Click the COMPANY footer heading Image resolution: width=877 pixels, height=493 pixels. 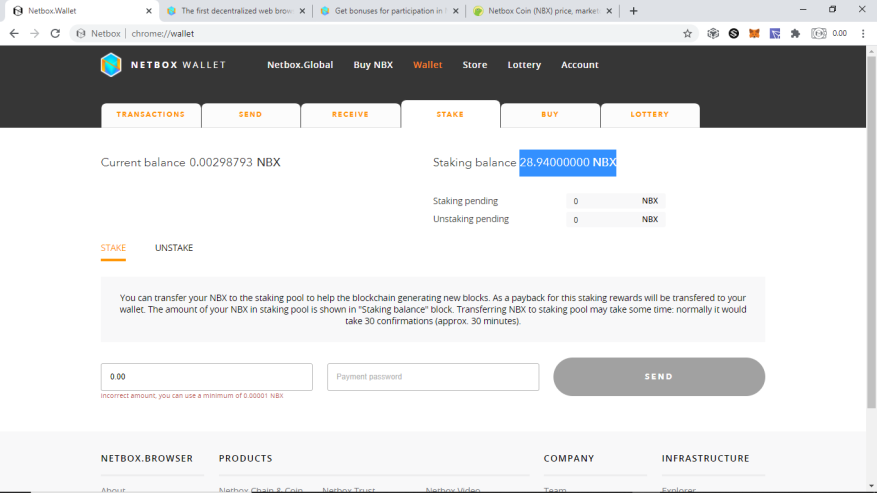(x=569, y=458)
